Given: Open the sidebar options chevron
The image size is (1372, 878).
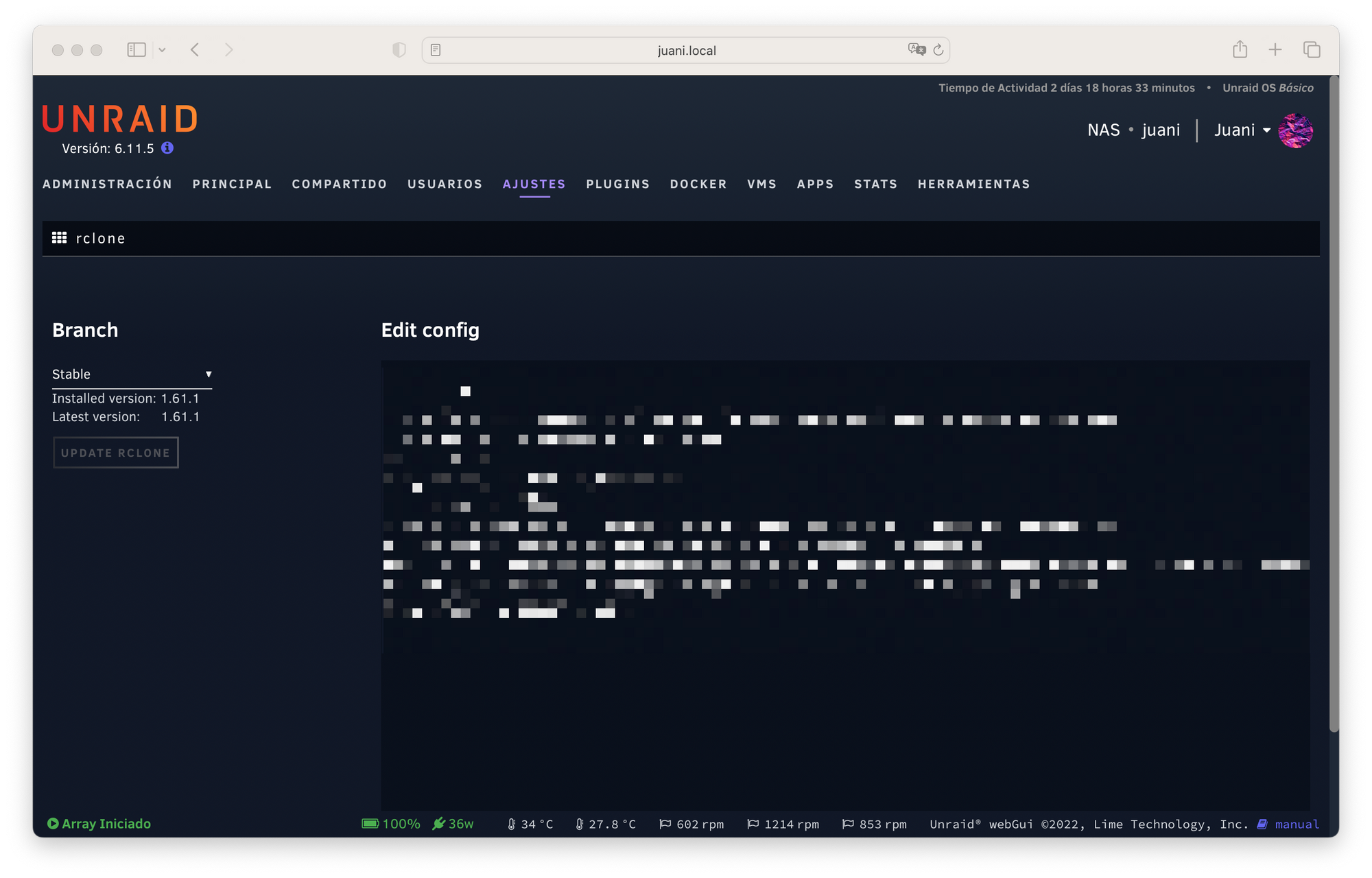Looking at the screenshot, I should click(162, 49).
